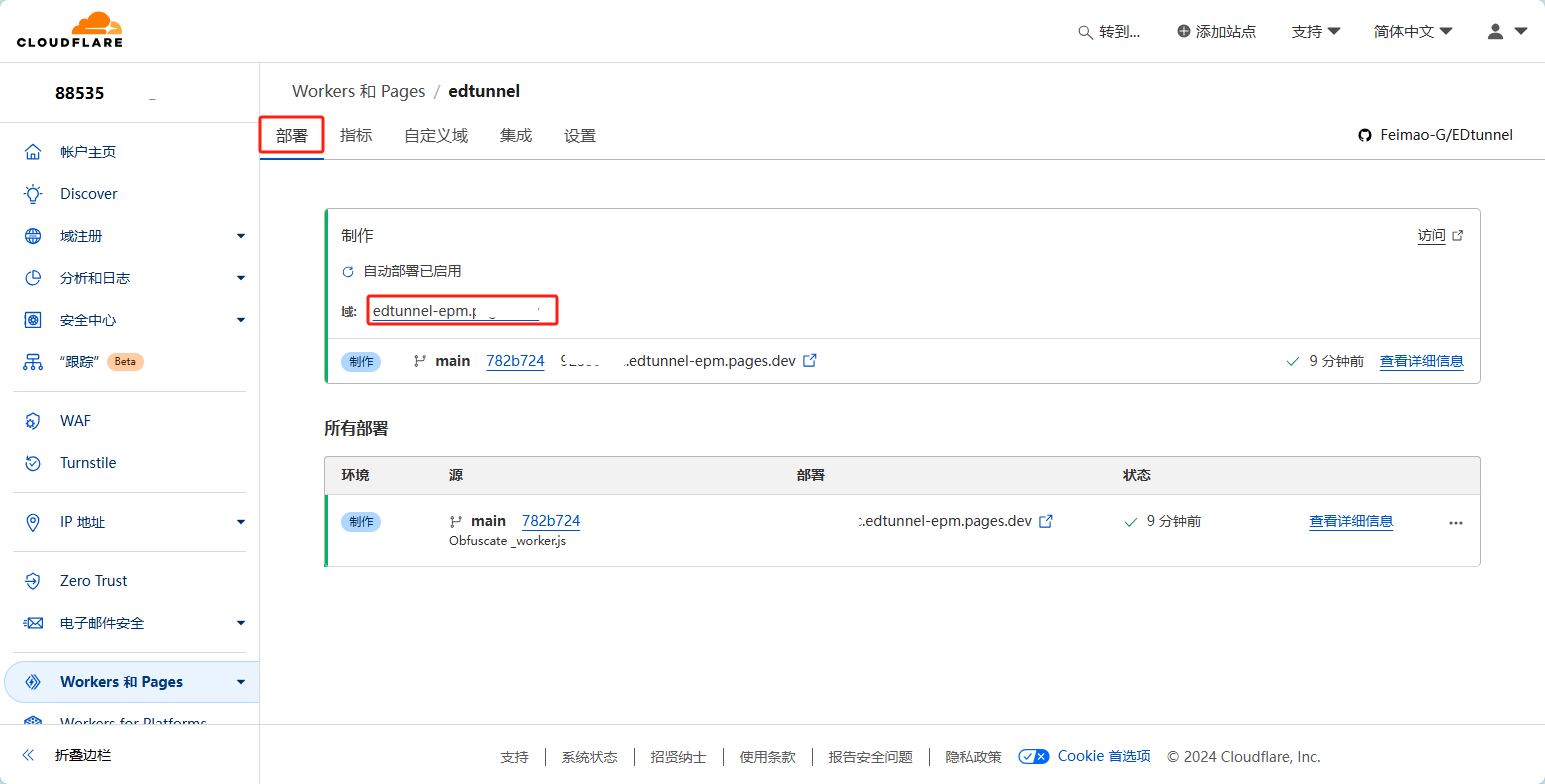The width and height of the screenshot is (1545, 784).
Task: Open the 系统状态 footer link
Action: pyautogui.click(x=589, y=757)
